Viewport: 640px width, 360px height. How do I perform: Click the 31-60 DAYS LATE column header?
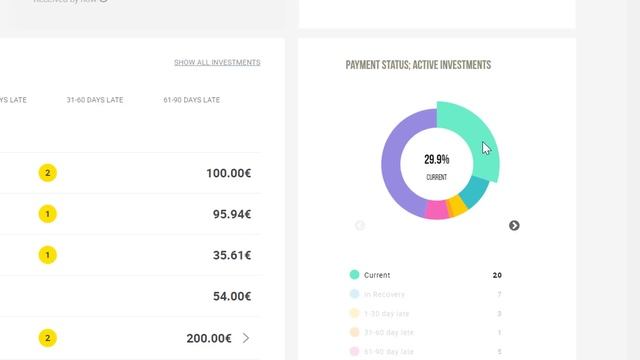95,100
